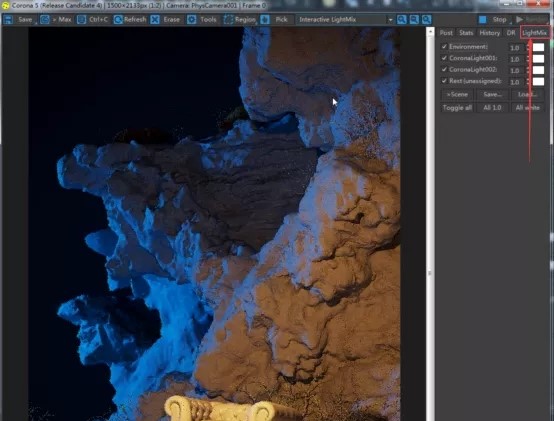Stop rendering with the Stop button
554x421 pixels.
pos(494,19)
